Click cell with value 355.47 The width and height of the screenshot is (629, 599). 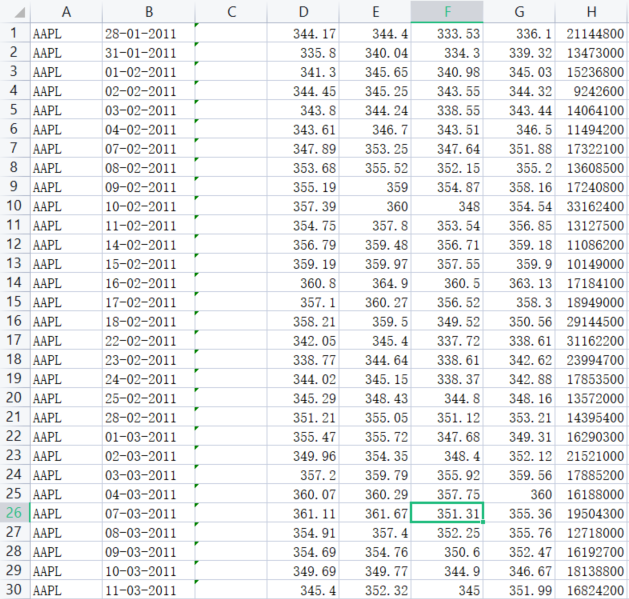coord(303,436)
